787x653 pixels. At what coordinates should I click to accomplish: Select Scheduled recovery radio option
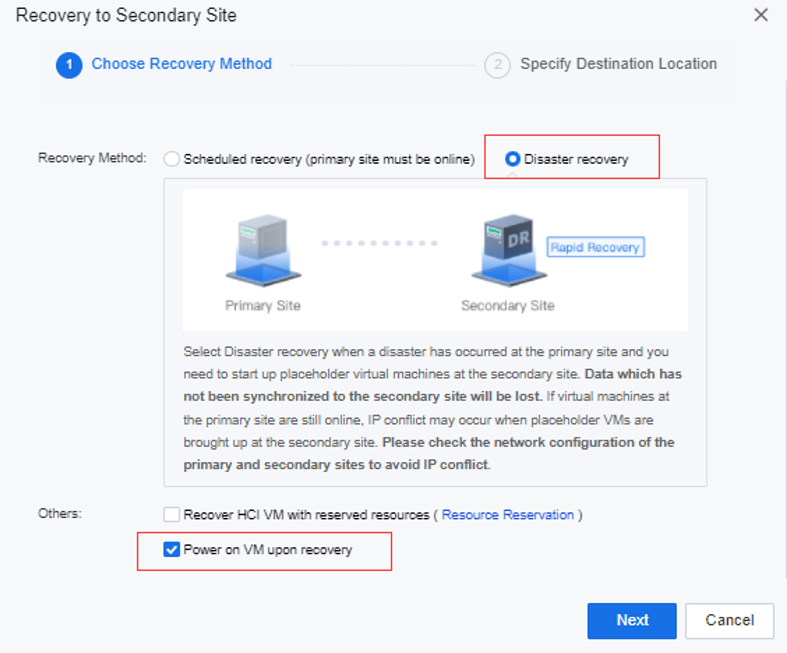[172, 159]
